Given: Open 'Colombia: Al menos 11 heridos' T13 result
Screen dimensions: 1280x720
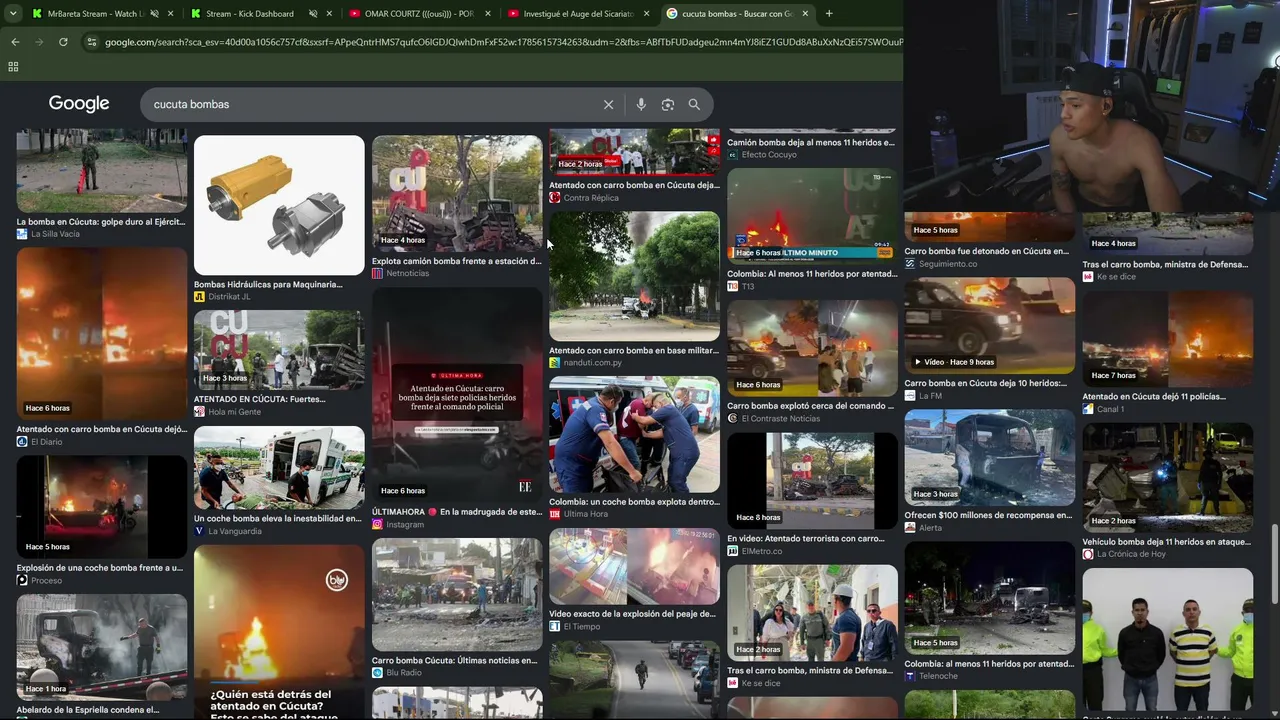Looking at the screenshot, I should pyautogui.click(x=812, y=274).
